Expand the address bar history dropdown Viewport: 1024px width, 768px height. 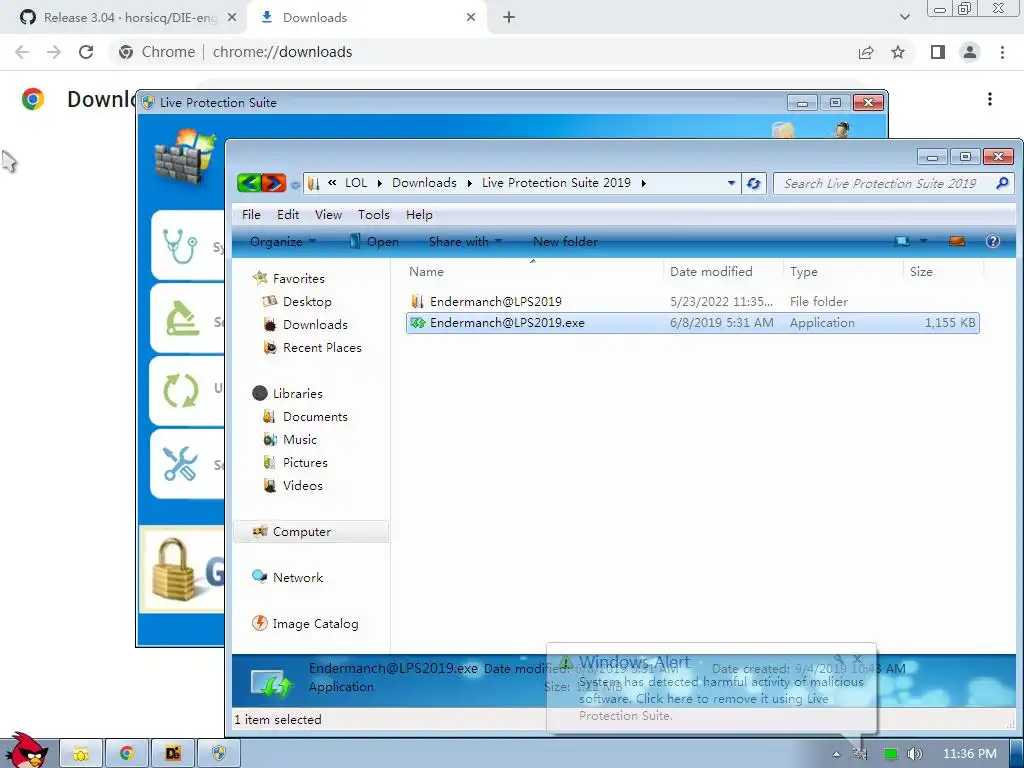[x=731, y=184]
